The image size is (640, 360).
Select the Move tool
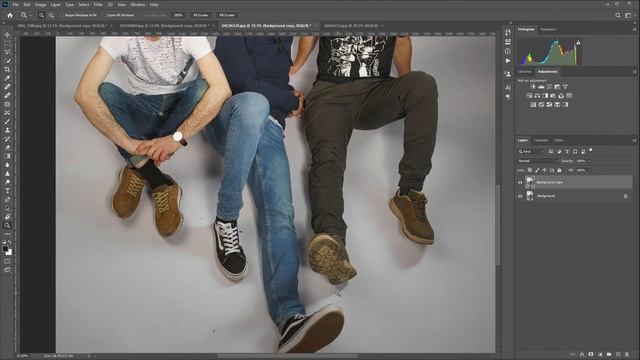coord(7,35)
